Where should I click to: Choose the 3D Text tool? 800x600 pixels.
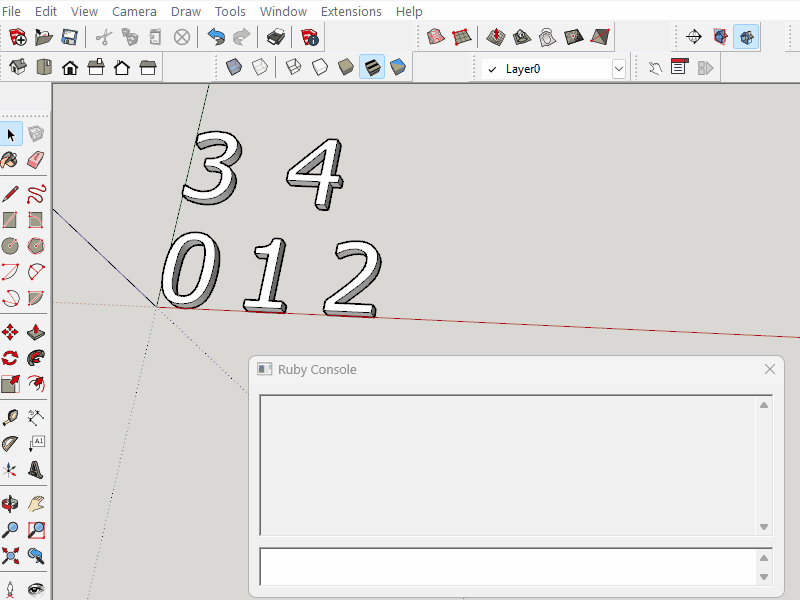click(x=36, y=469)
